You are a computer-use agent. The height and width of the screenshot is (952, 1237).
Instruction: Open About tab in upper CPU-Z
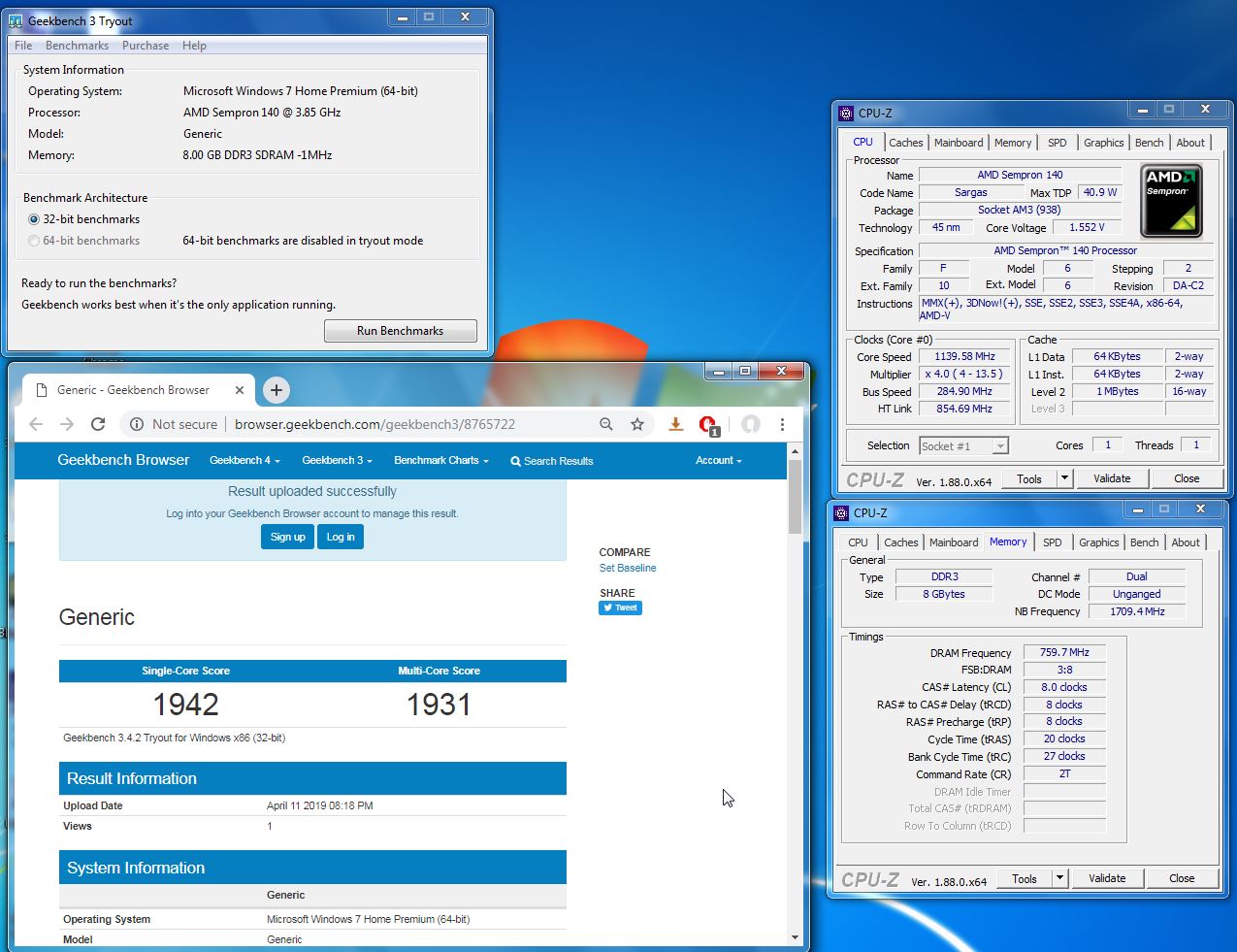tap(1190, 143)
